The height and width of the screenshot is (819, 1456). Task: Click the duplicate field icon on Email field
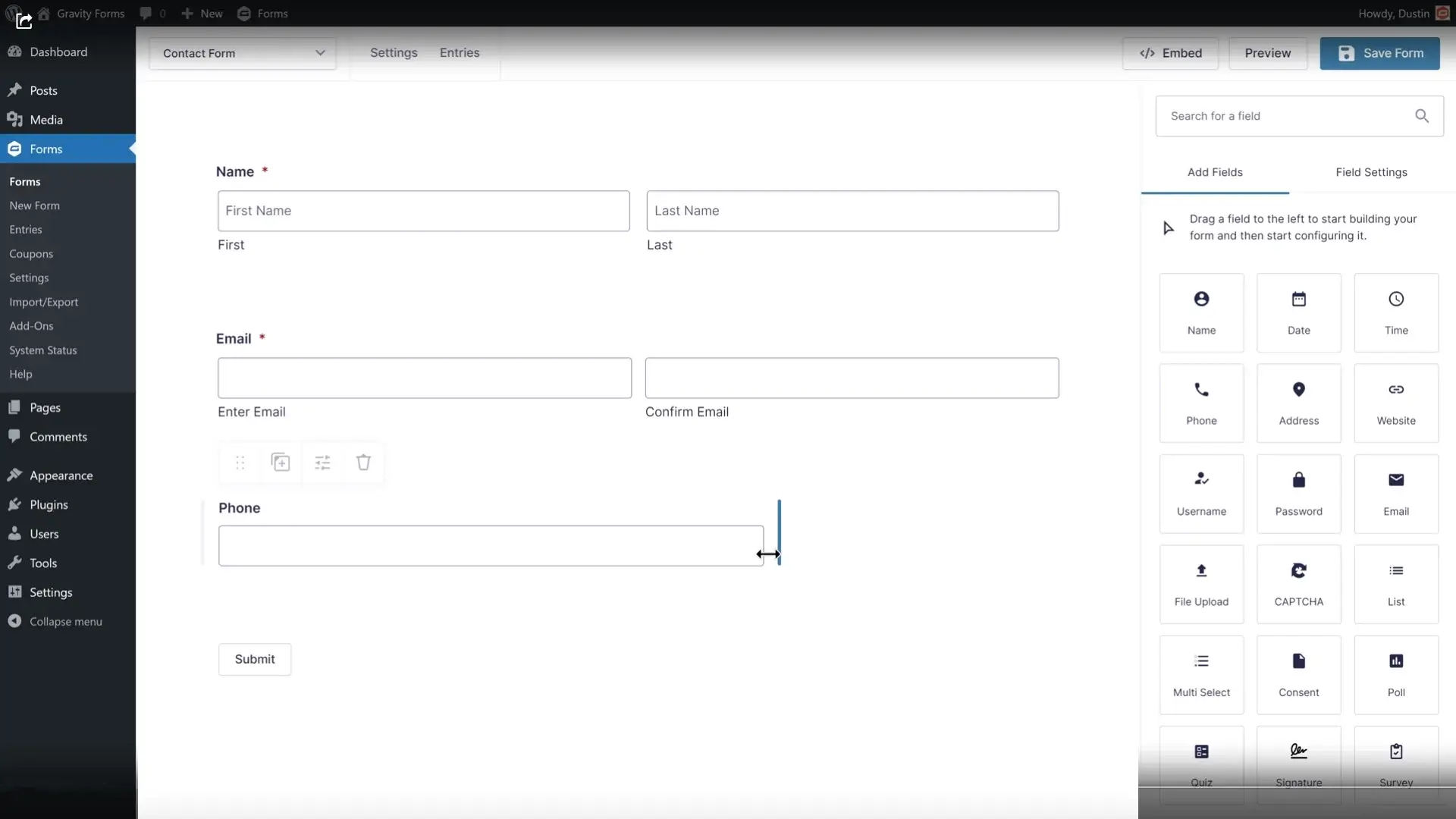[x=280, y=462]
